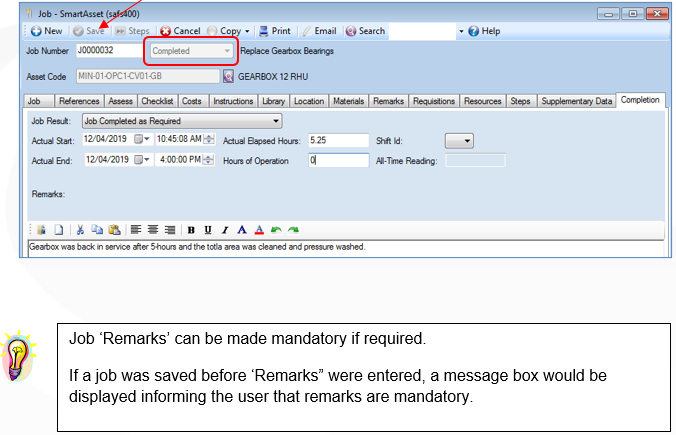
Task: Open the Checklist tab
Action: pyautogui.click(x=157, y=101)
